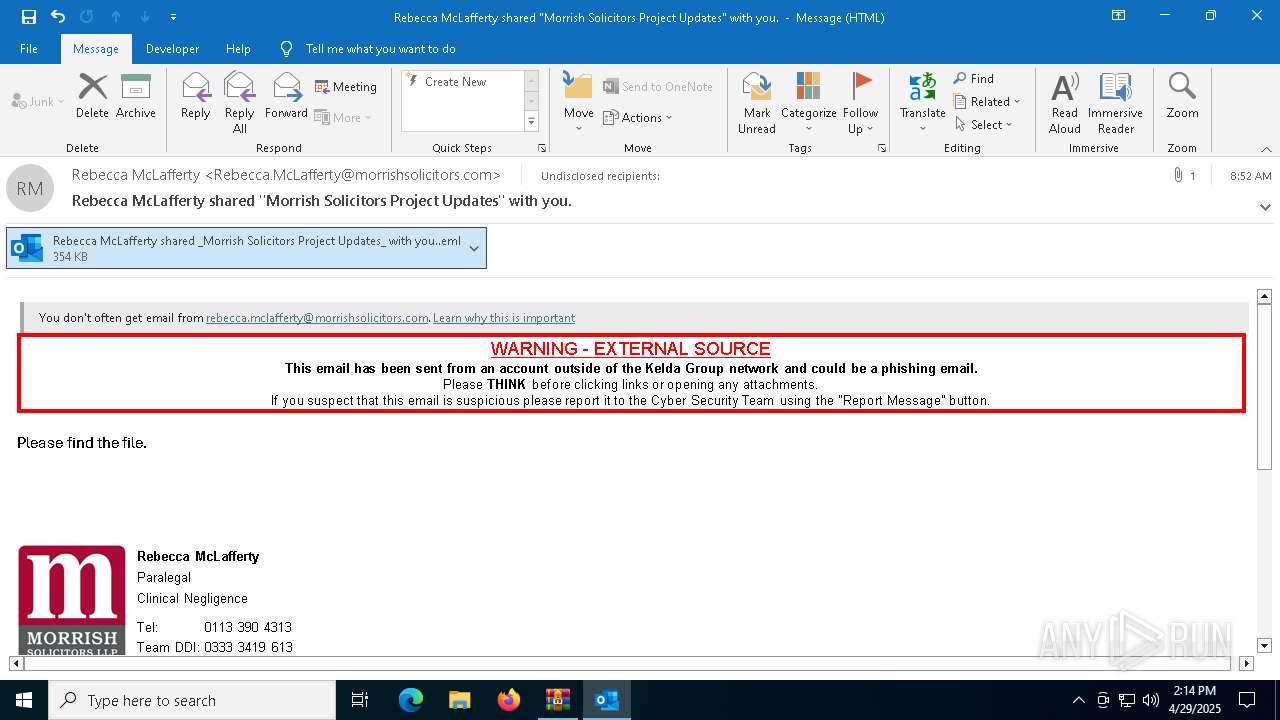Forward this email

tap(286, 96)
